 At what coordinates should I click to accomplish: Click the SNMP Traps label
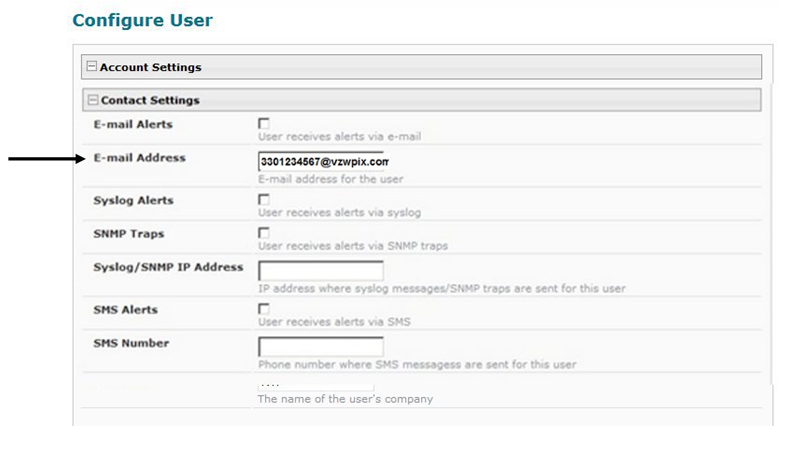(x=129, y=234)
